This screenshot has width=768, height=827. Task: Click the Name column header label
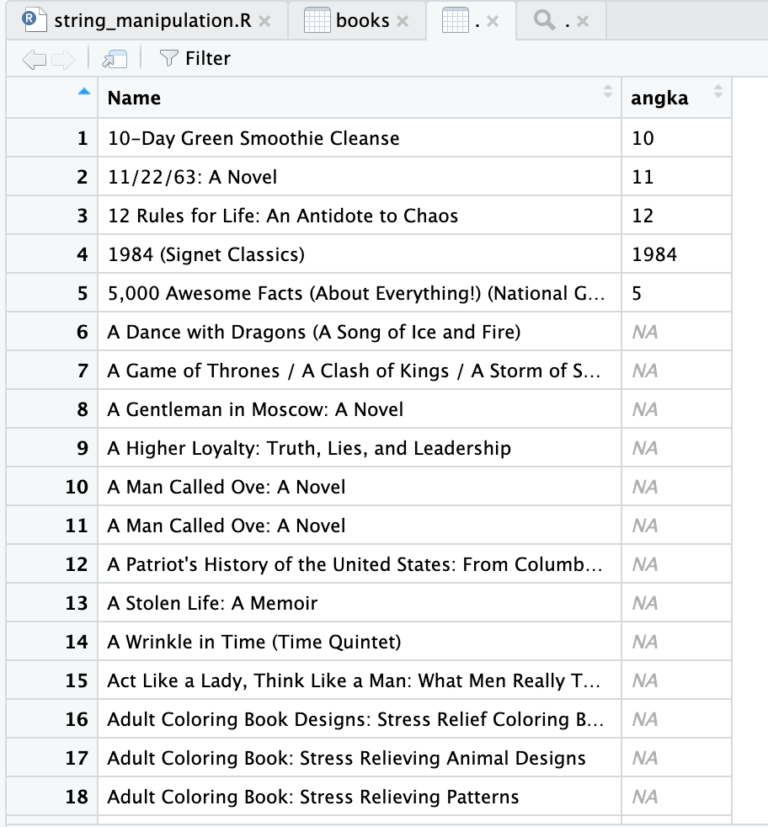134,98
